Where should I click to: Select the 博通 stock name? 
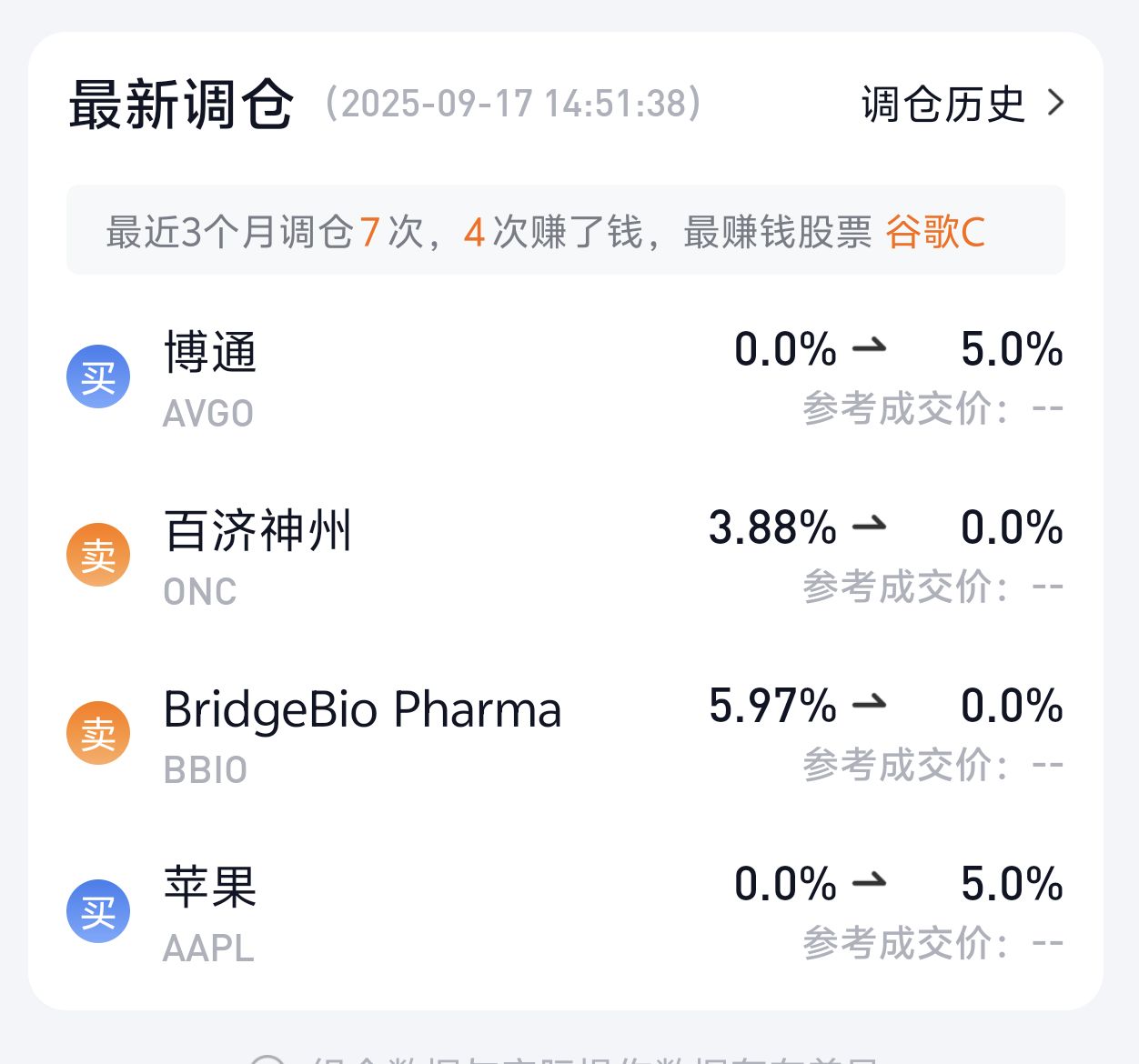point(210,352)
